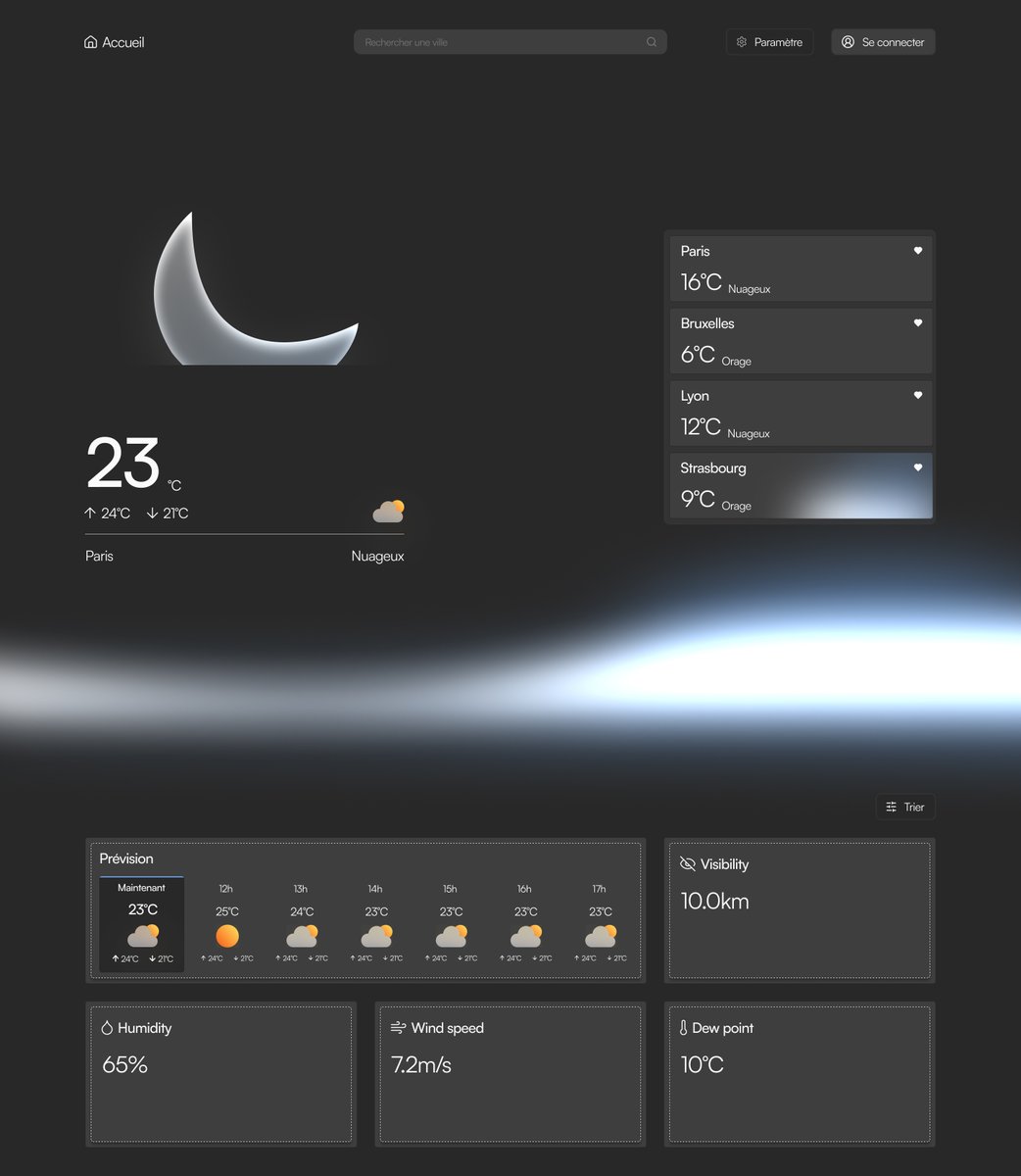Click the 65% humidity value
1021x1176 pixels.
pyautogui.click(x=124, y=1065)
